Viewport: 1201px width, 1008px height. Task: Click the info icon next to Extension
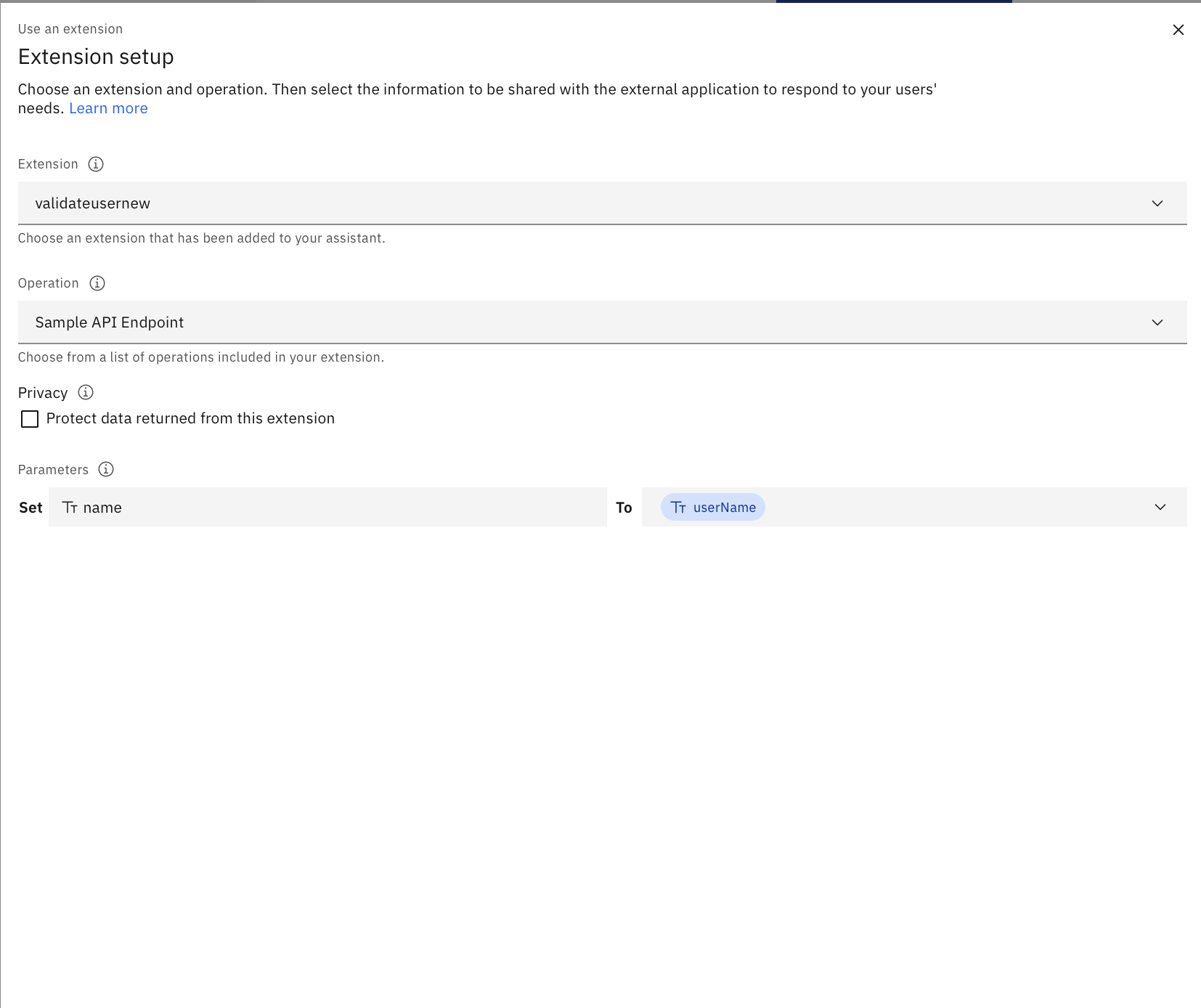click(96, 164)
